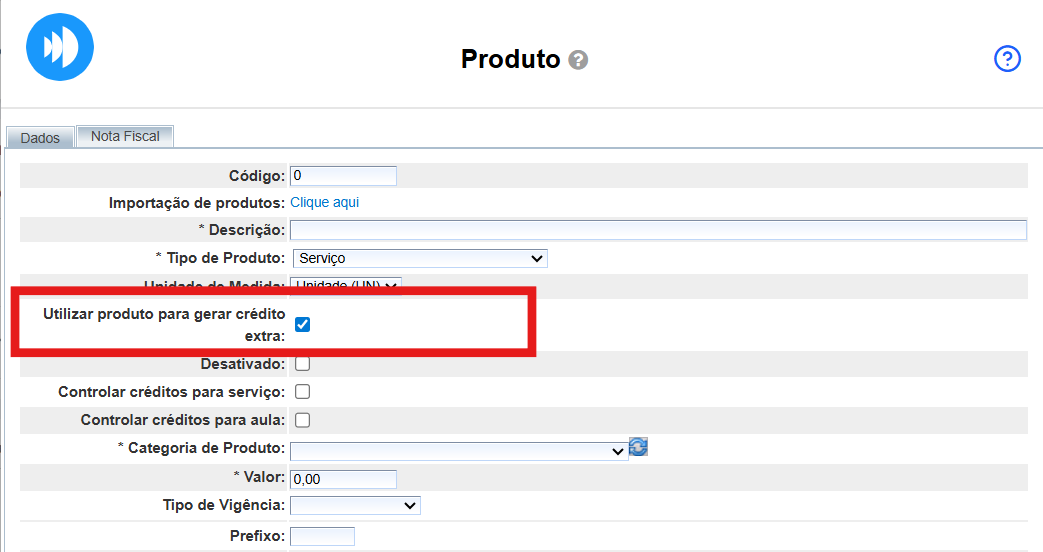Select the Prefixo input box
The height and width of the screenshot is (552, 1043).
pos(322,537)
